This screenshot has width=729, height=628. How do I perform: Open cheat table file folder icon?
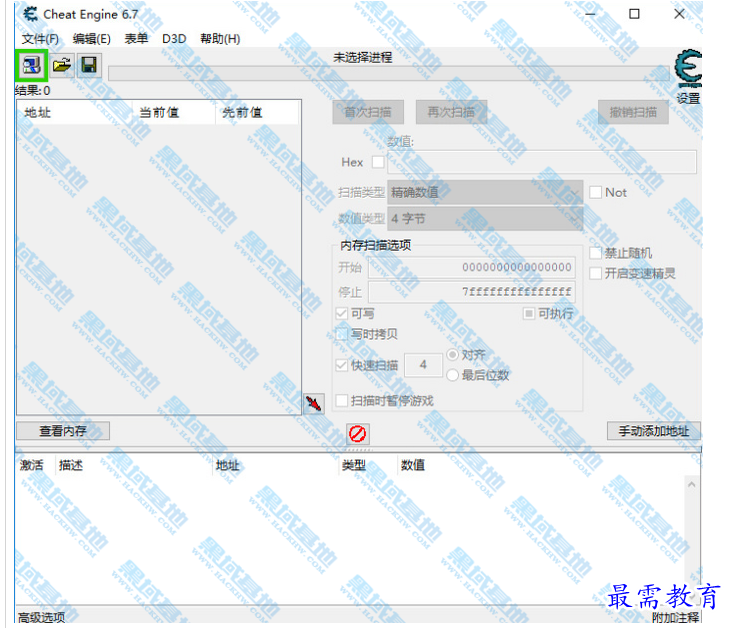pos(61,65)
